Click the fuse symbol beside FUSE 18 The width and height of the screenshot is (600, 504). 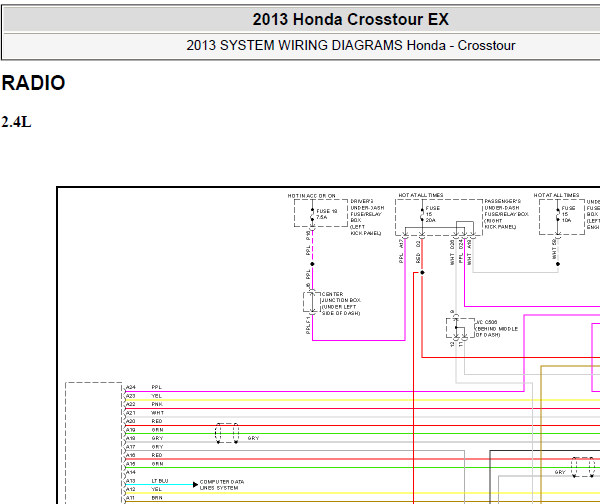coord(312,214)
